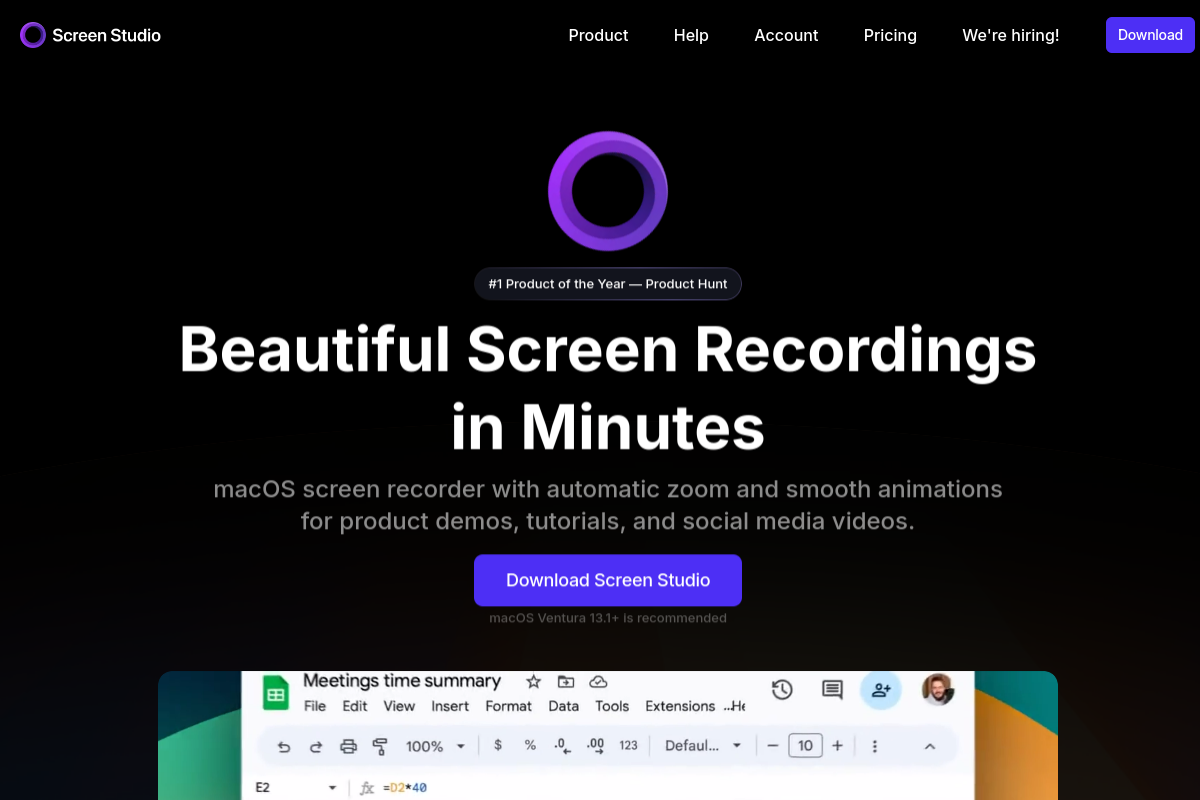Click the cloud saved status icon

pyautogui.click(x=598, y=681)
